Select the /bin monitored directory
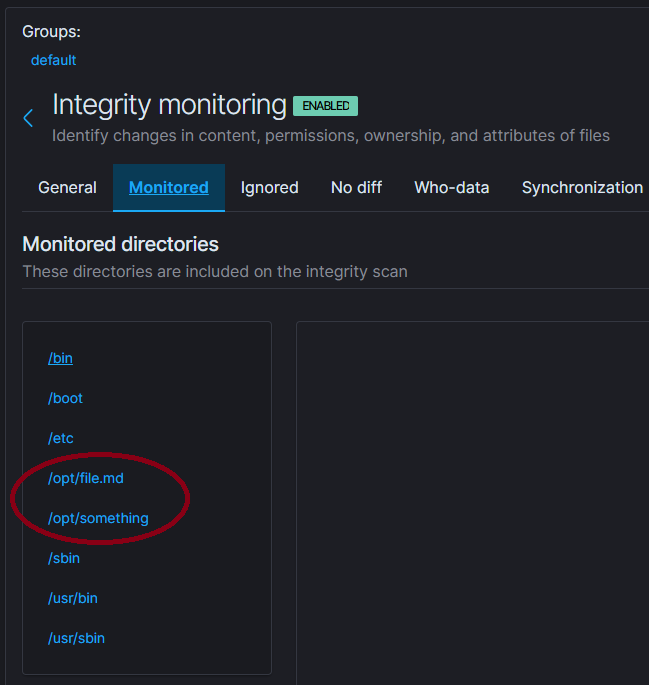649x685 pixels. (x=60, y=358)
